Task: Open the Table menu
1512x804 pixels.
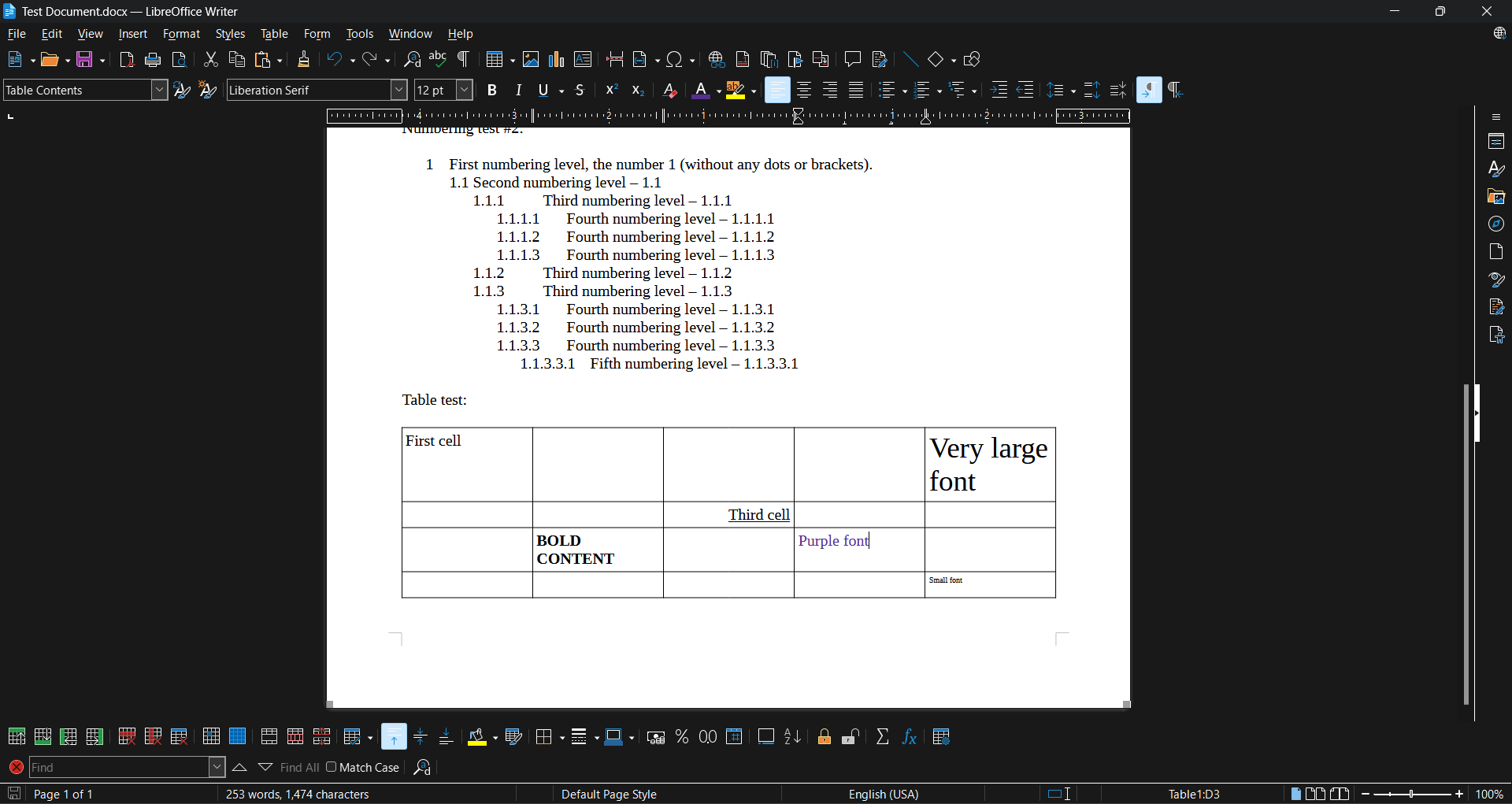Action: pyautogui.click(x=274, y=35)
